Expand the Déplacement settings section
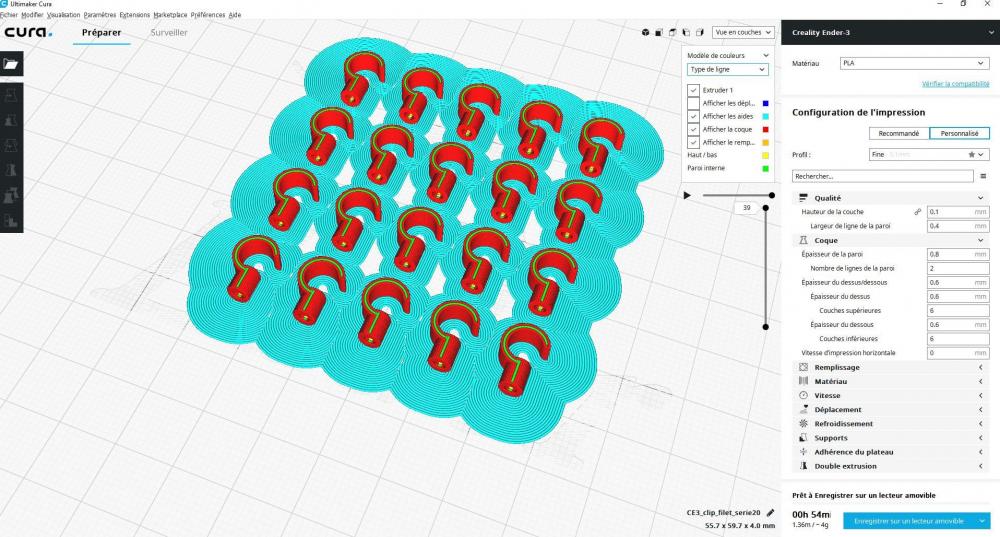This screenshot has width=1000, height=537. tap(980, 409)
